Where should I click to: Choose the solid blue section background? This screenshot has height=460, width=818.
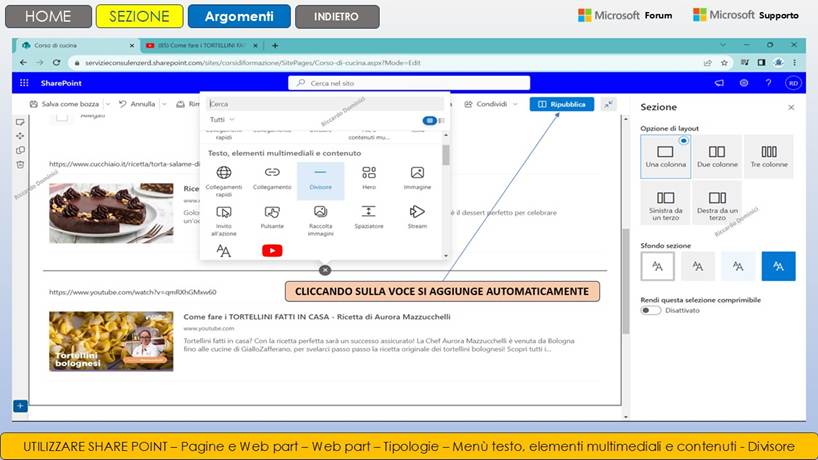click(x=778, y=267)
